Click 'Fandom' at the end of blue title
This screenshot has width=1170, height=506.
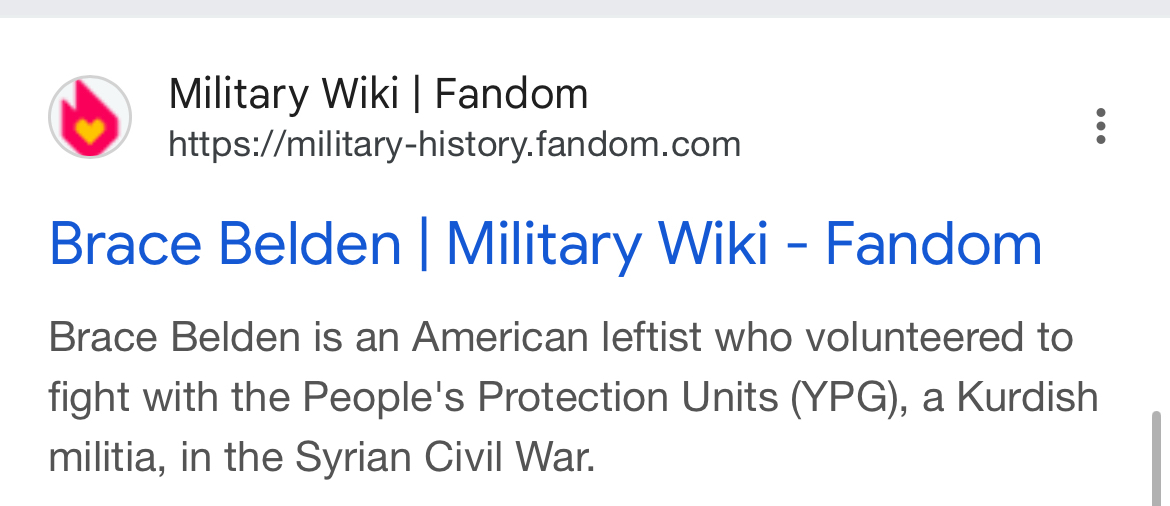[933, 245]
